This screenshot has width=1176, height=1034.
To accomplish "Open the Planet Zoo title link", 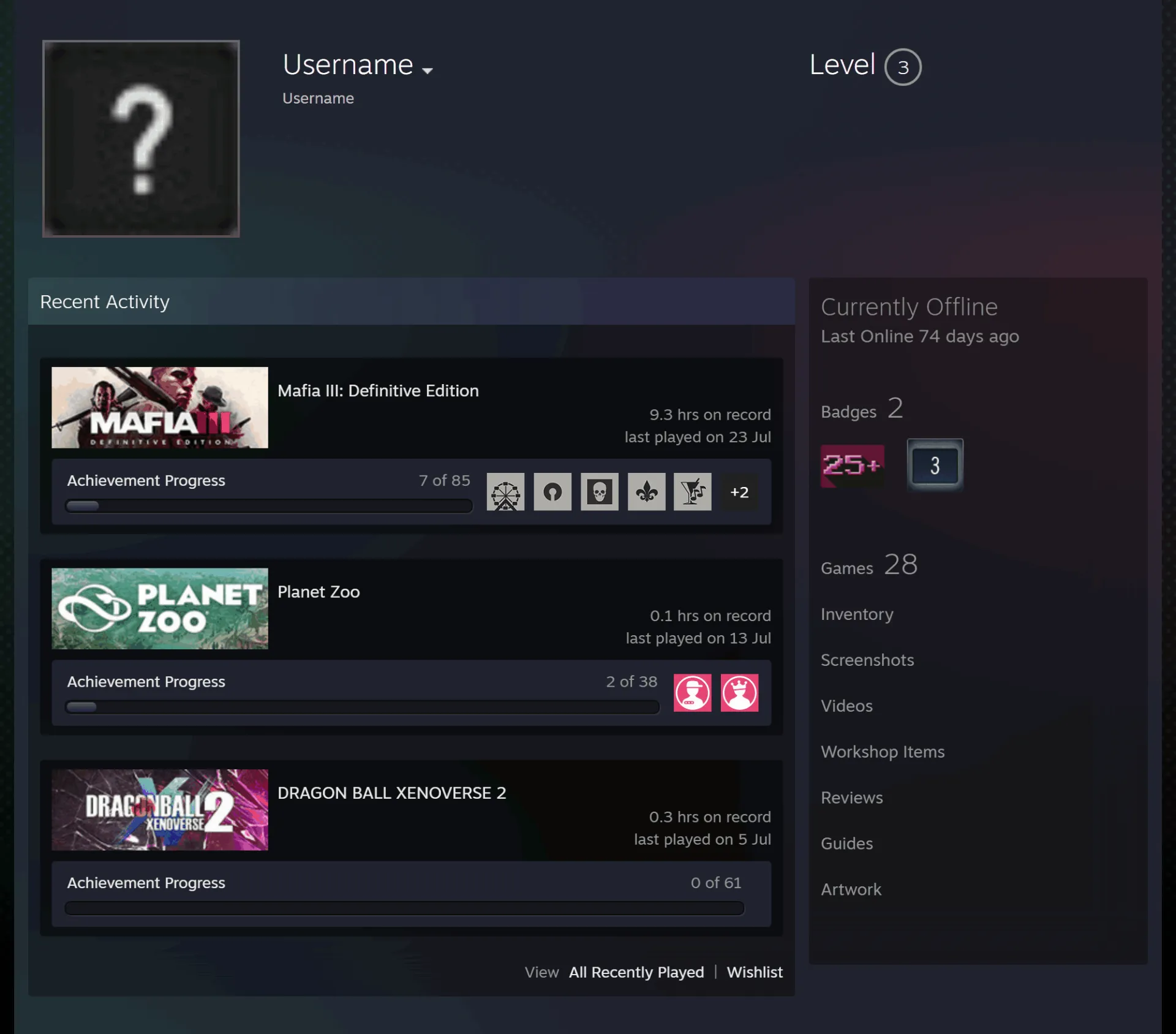I will coord(318,592).
